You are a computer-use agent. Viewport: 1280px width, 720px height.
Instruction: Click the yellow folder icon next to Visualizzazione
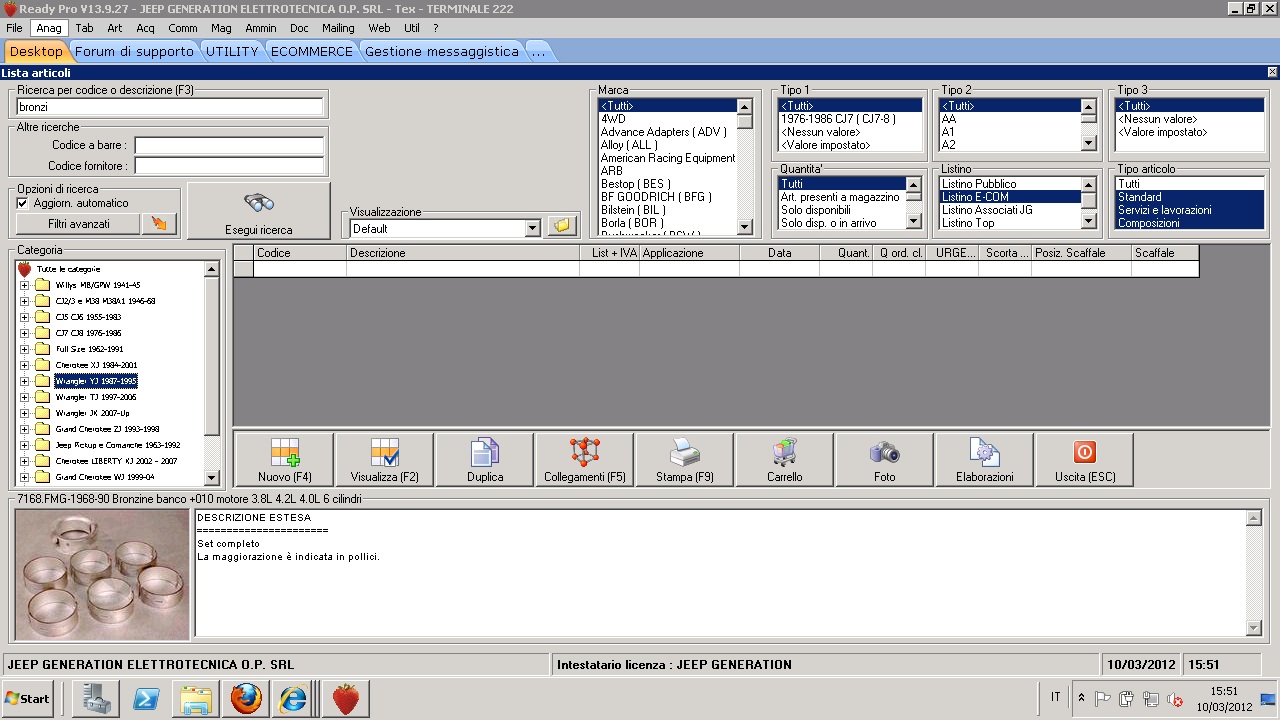(562, 227)
